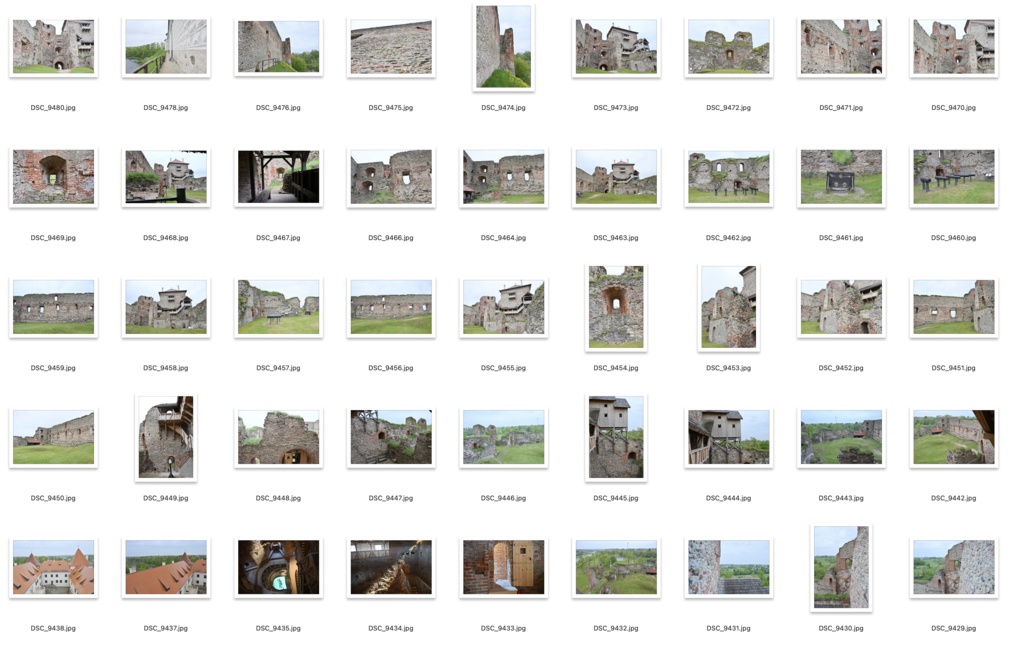The width and height of the screenshot is (1024, 648).
Task: Select the DSC_9480.jpg thumbnail
Action: [x=54, y=46]
